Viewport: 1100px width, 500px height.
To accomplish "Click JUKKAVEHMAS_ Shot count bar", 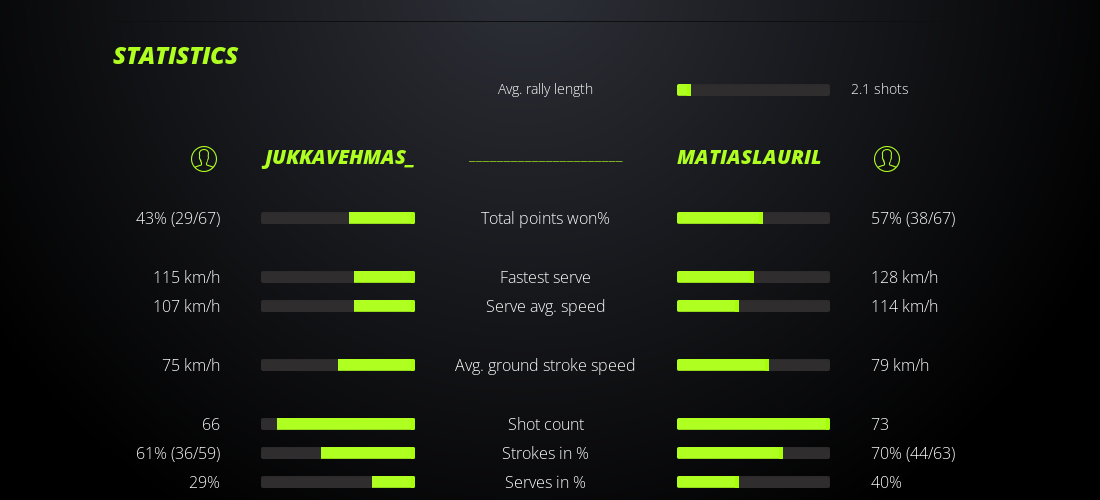I will tap(338, 424).
